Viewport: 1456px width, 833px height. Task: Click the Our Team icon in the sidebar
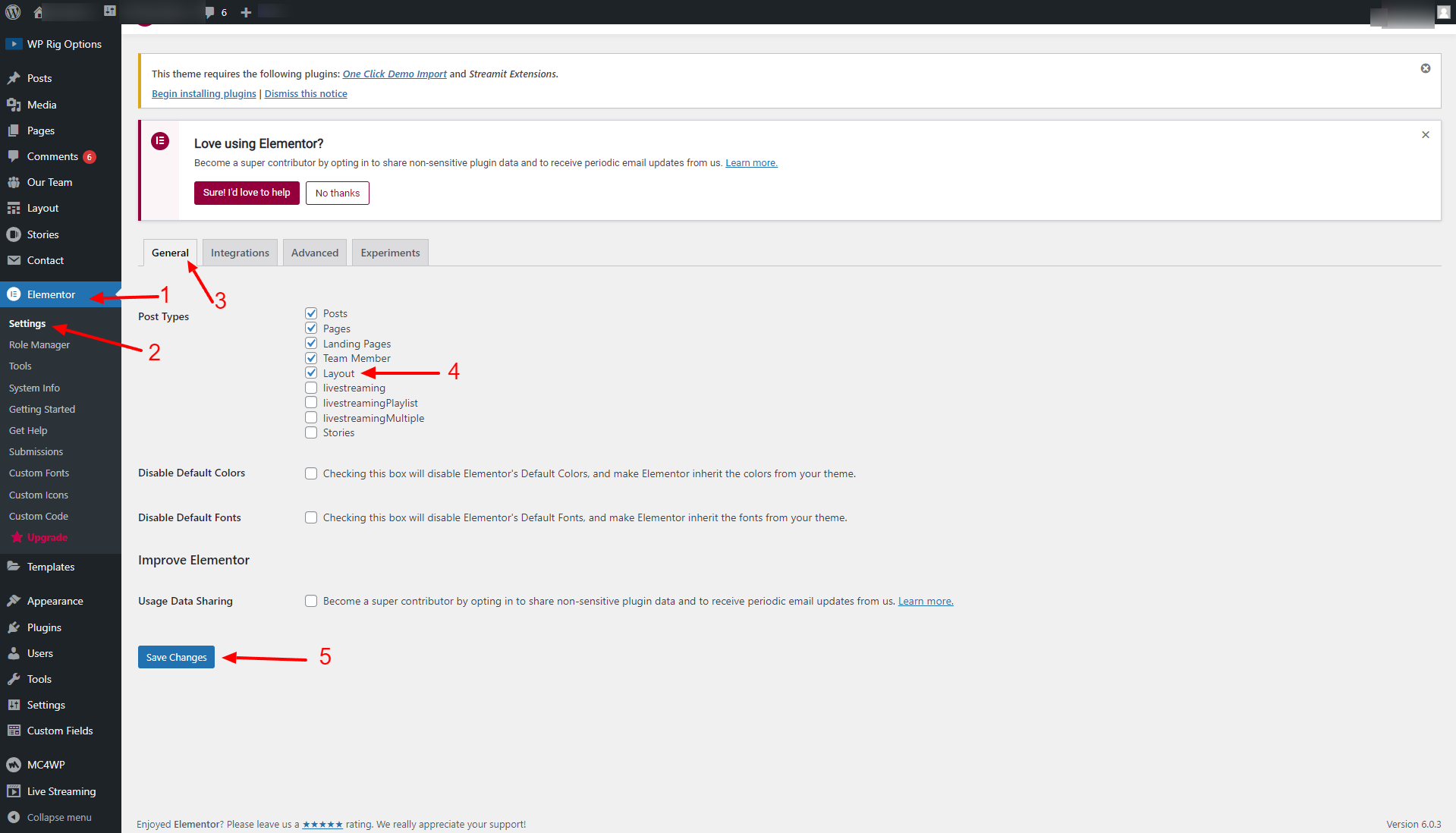(14, 182)
